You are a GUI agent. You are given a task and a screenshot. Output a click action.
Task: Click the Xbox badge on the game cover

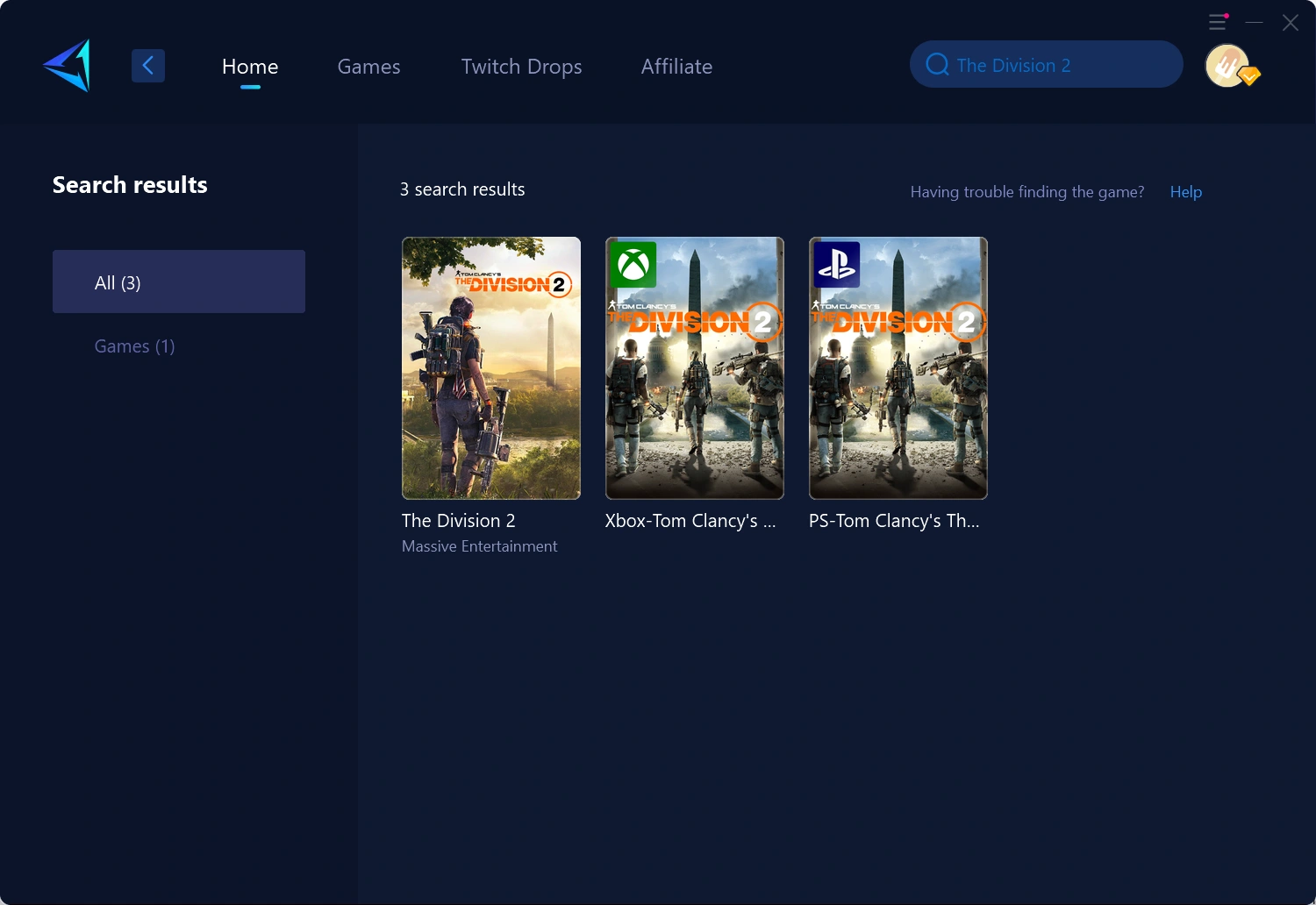coord(633,265)
